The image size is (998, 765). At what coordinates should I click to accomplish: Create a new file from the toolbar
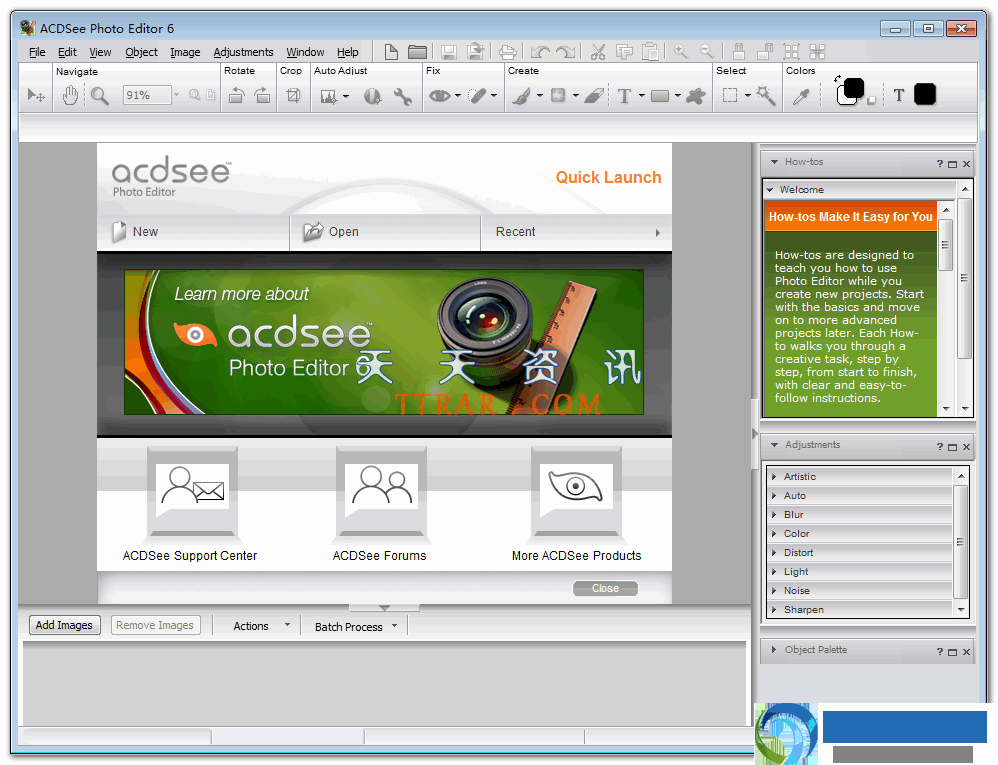pyautogui.click(x=391, y=52)
